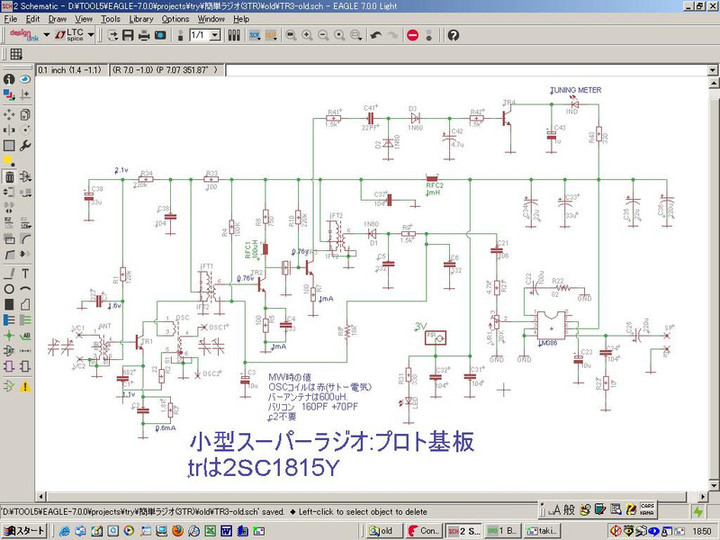
Task: Expand the LTC spice dropdown arrow
Action: 91,35
